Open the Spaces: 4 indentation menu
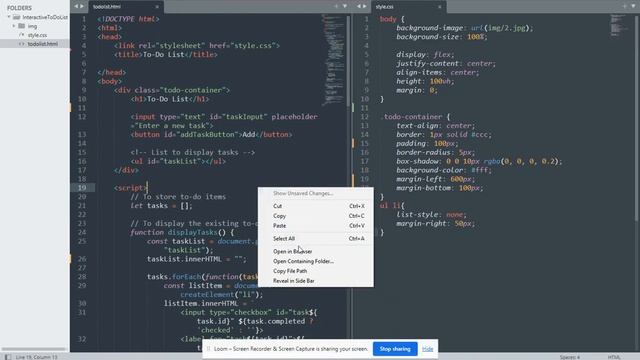 click(x=569, y=357)
